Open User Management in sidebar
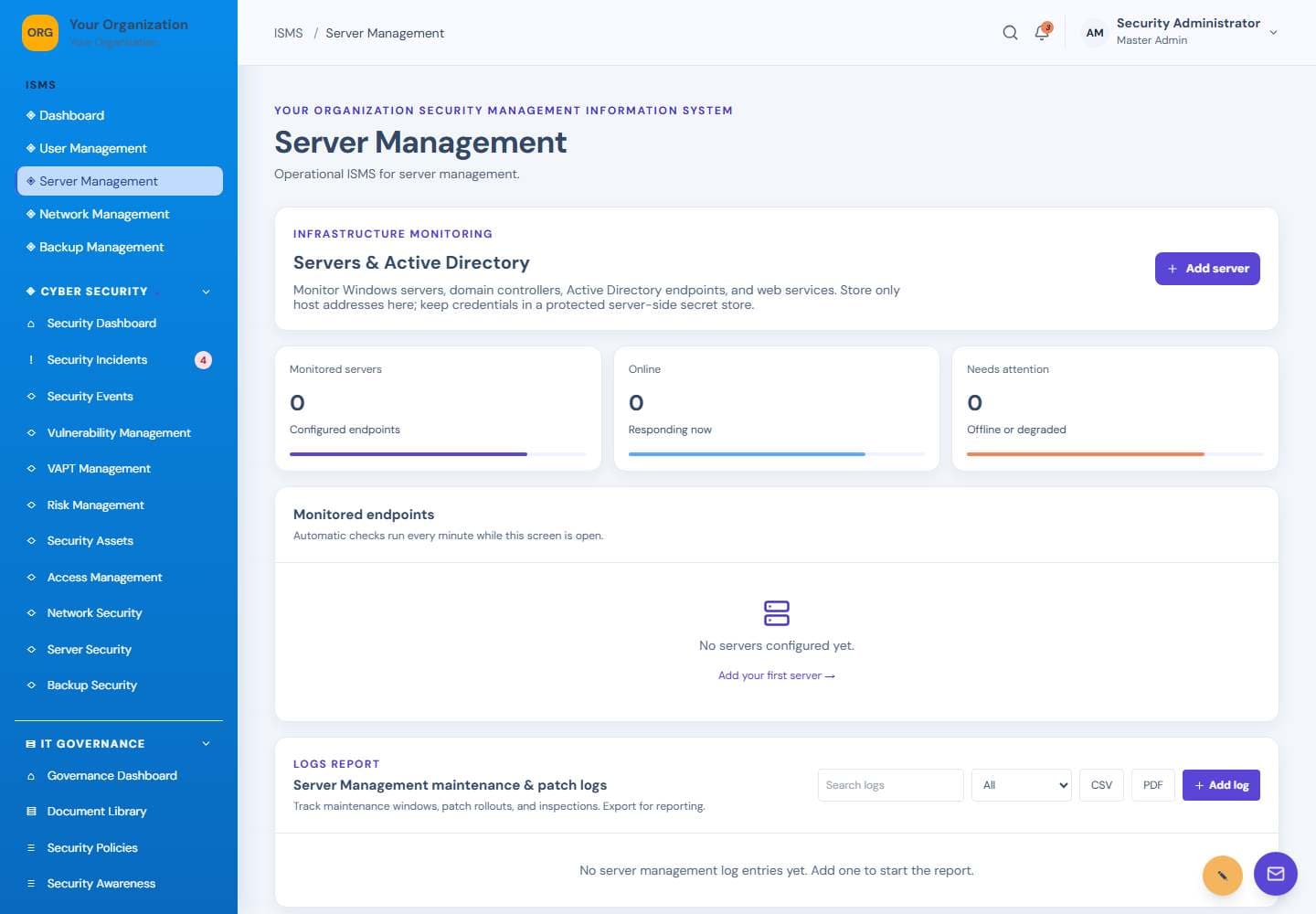 120,148
